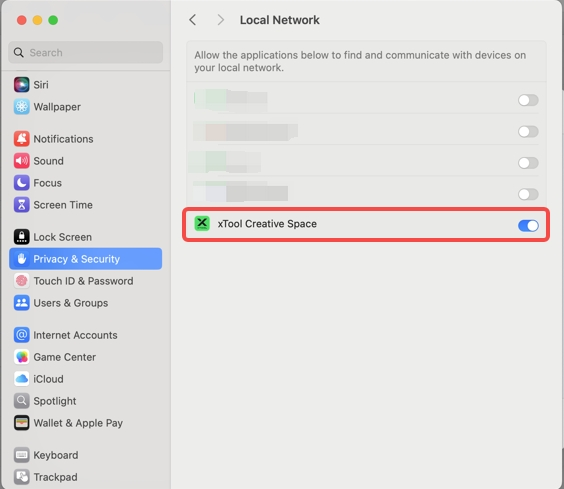The width and height of the screenshot is (564, 489).
Task: Click the Search field
Action: tap(86, 53)
